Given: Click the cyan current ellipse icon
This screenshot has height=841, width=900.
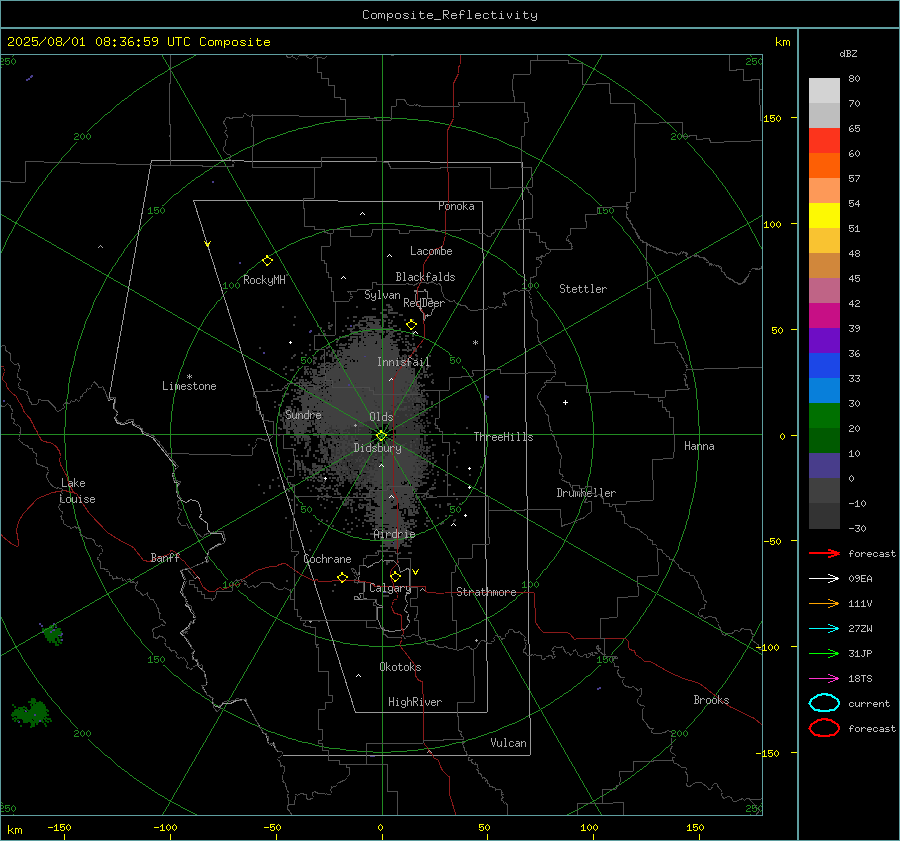Looking at the screenshot, I should tap(824, 703).
